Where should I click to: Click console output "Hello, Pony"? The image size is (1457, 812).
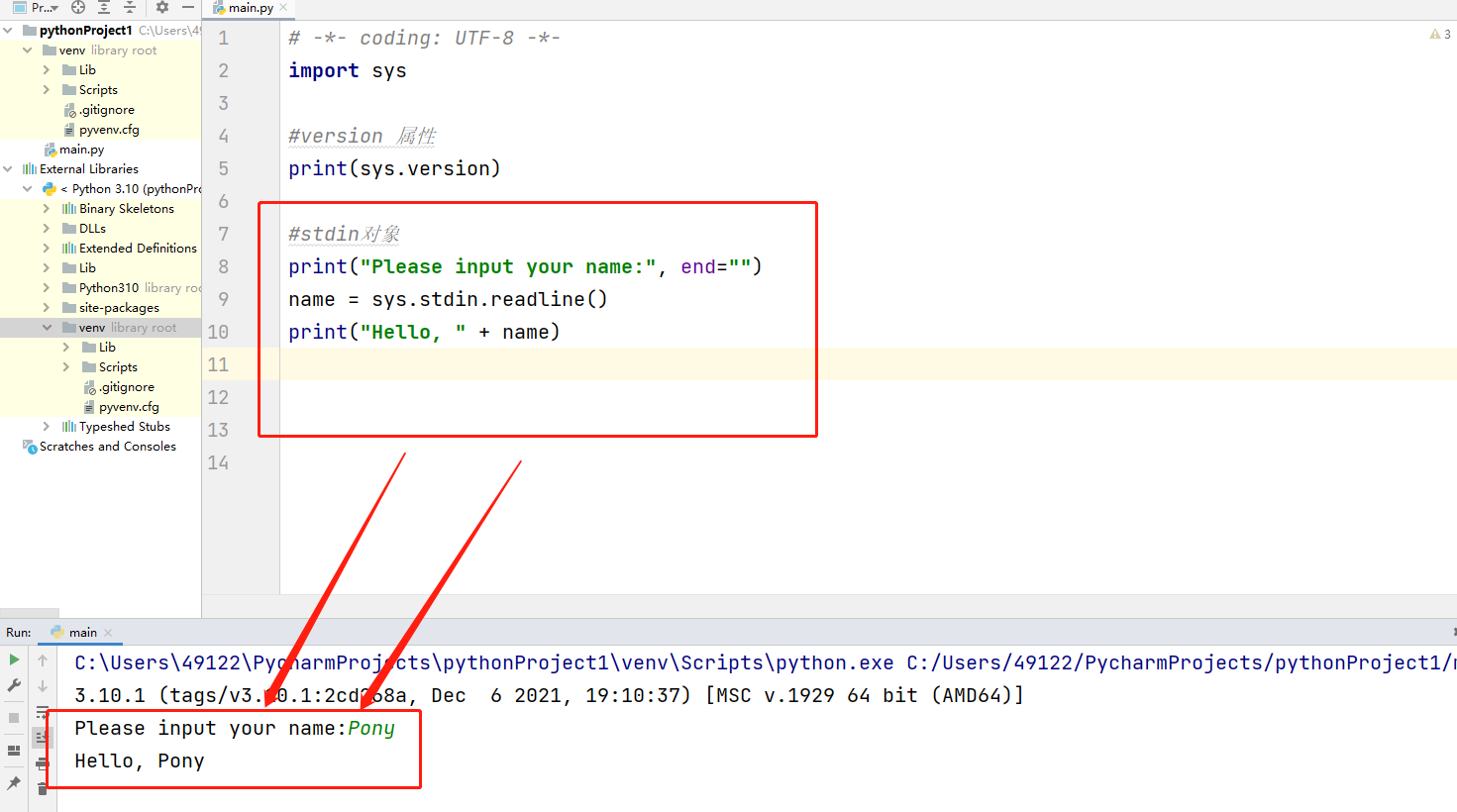pos(140,761)
